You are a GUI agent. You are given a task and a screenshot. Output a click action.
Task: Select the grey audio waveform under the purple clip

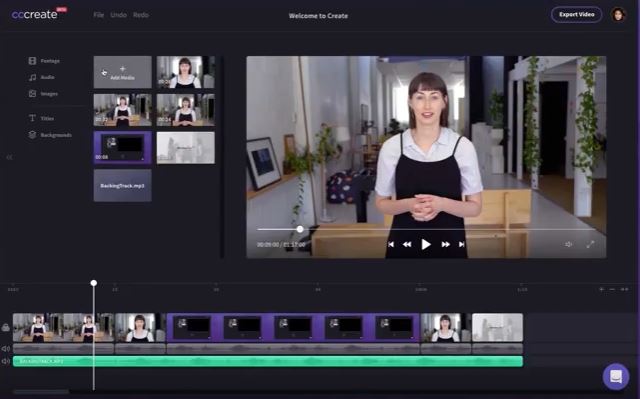pyautogui.click(x=293, y=349)
